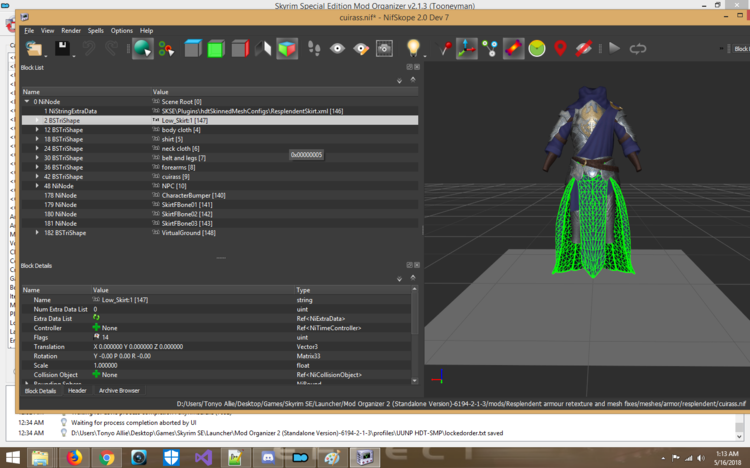Open the Archive Browser tab
This screenshot has width=750, height=468.
point(119,391)
